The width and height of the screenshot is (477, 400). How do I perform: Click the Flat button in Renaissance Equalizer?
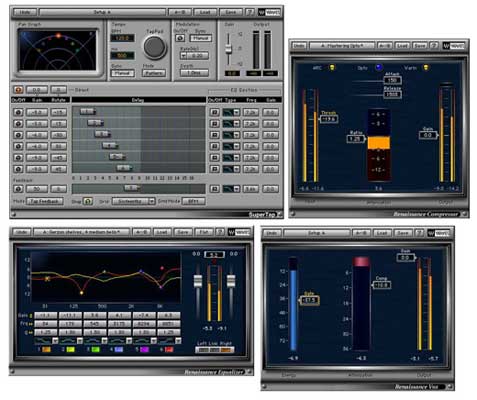(x=203, y=232)
